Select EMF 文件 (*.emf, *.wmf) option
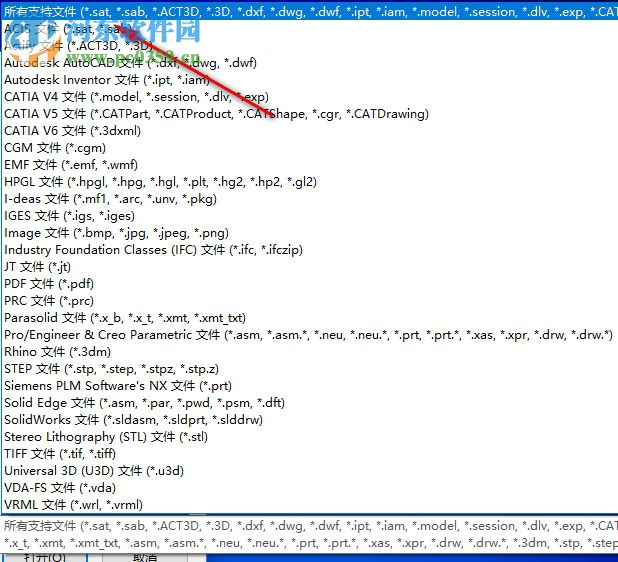 310,165
